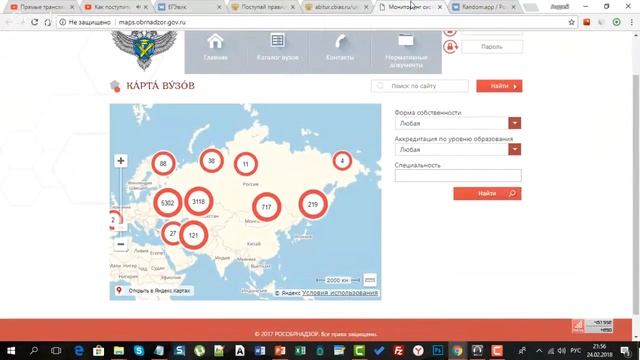Open the green circle extension icon
The image size is (640, 360).
click(617, 22)
